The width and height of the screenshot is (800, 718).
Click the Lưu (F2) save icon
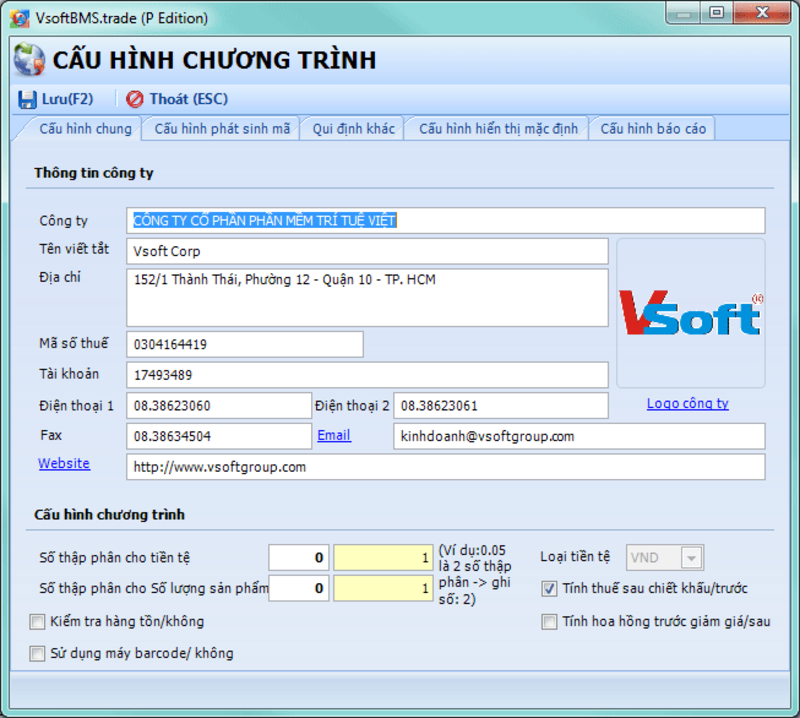(x=26, y=99)
